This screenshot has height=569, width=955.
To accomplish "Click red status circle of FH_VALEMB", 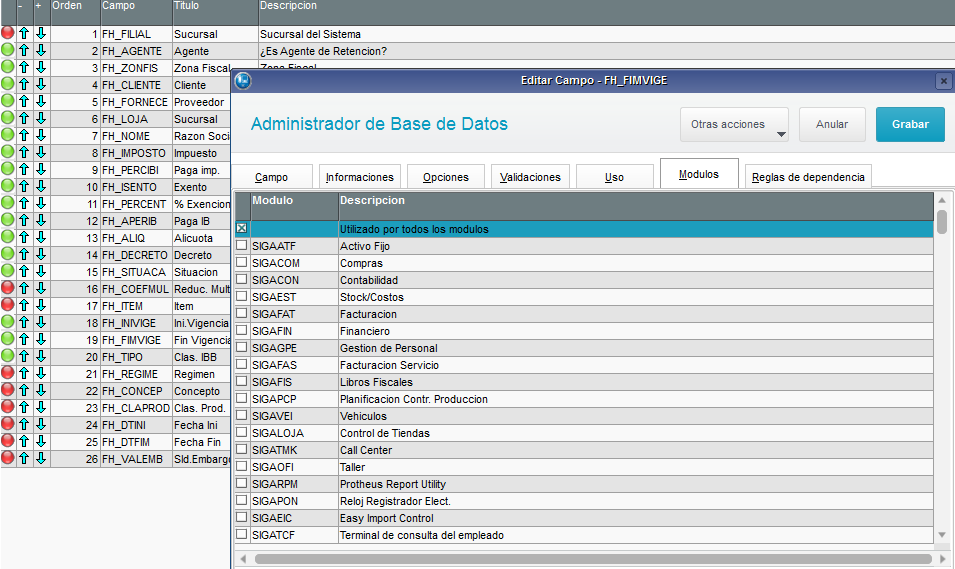I will (x=7, y=458).
